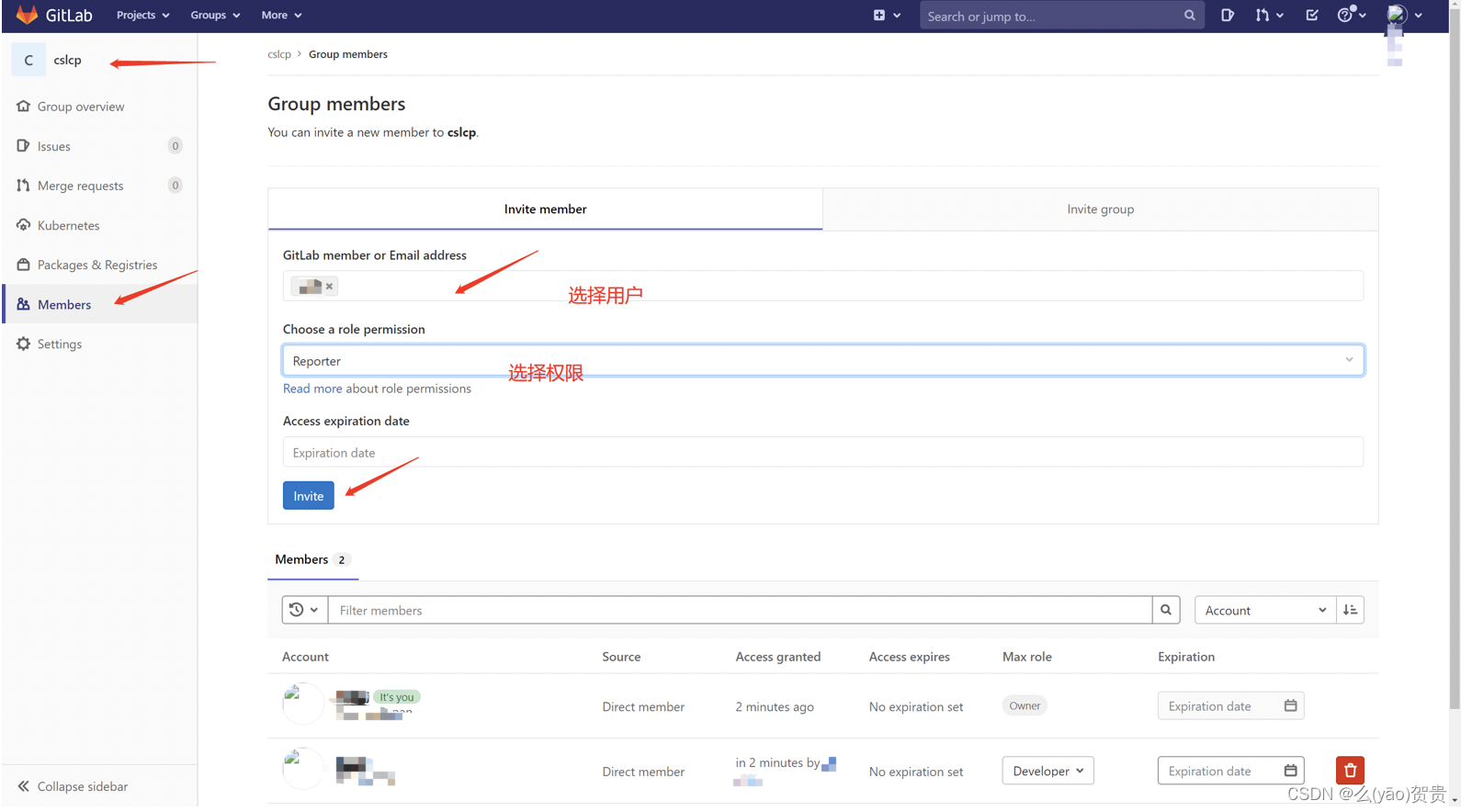Click the Source column header
This screenshot has width=1461, height=812.
[x=621, y=657]
